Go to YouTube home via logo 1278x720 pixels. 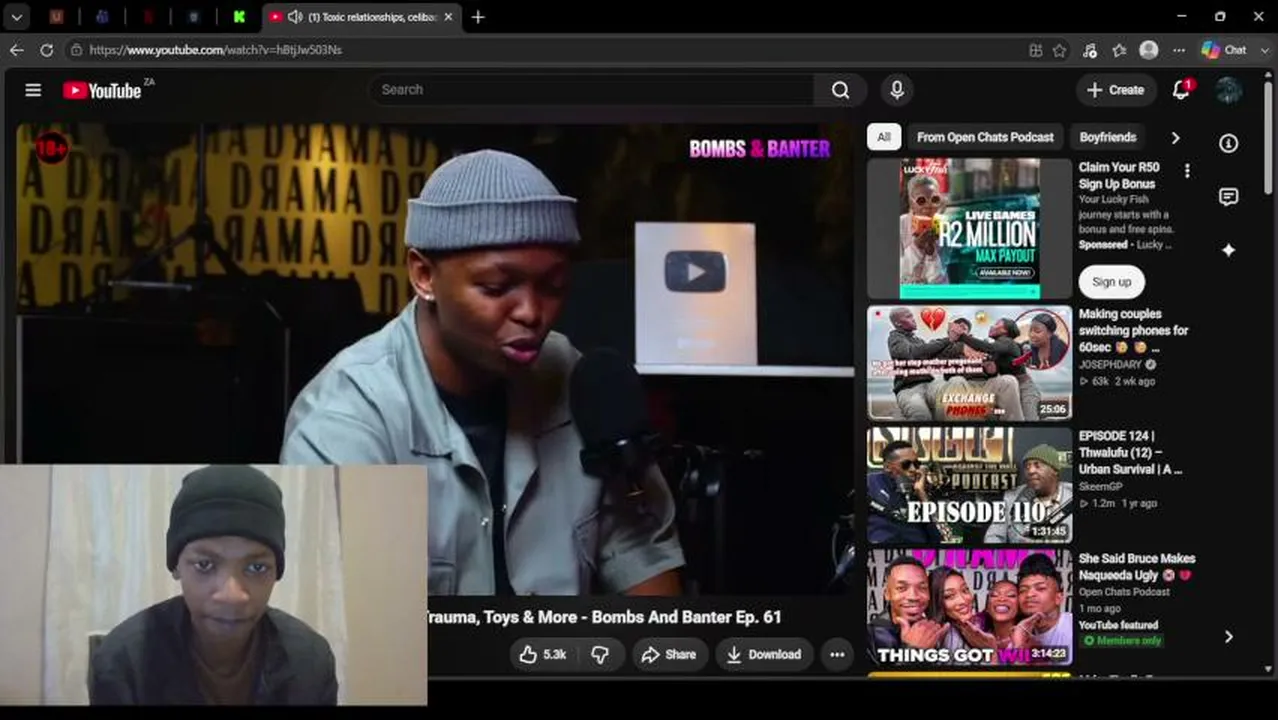[x=101, y=90]
